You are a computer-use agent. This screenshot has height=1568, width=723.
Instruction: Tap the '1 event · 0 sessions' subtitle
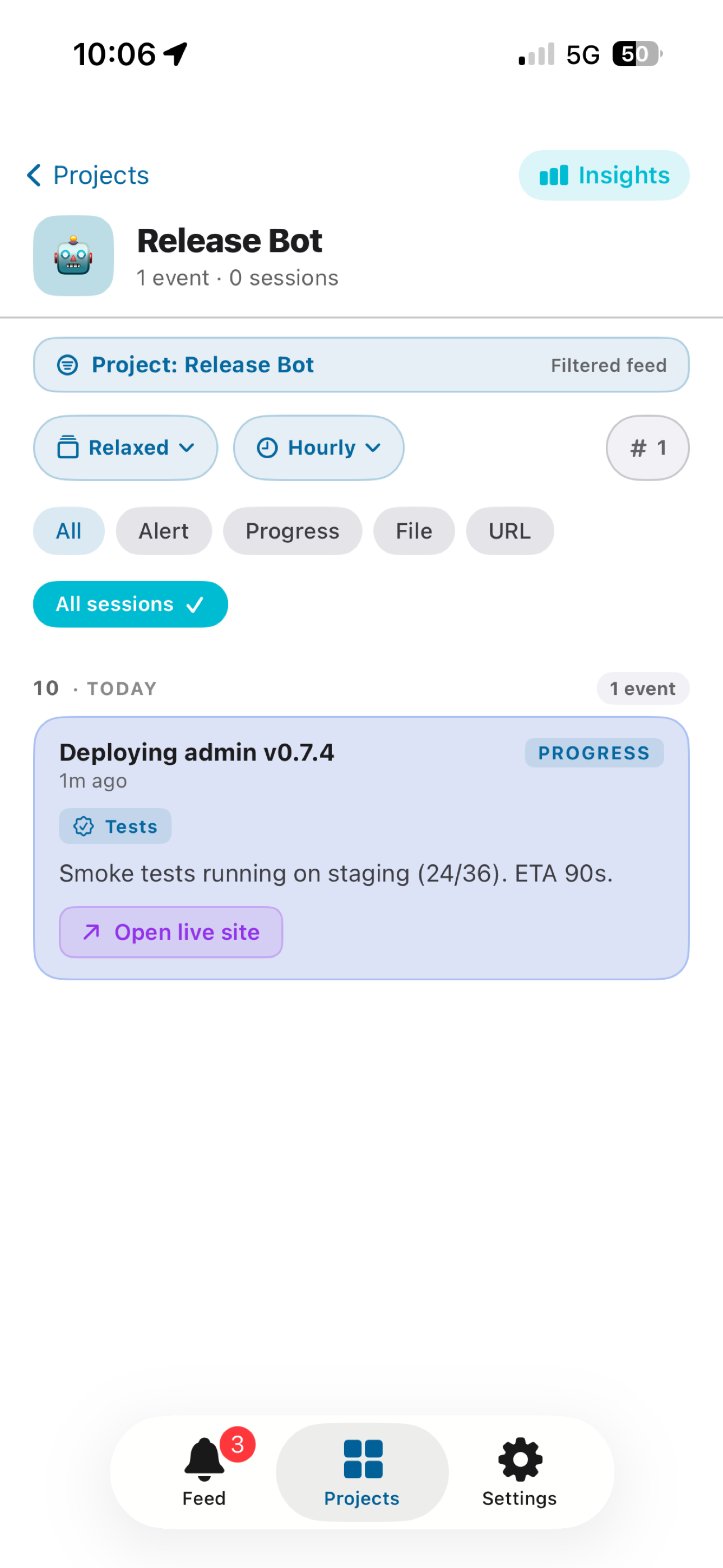[237, 278]
